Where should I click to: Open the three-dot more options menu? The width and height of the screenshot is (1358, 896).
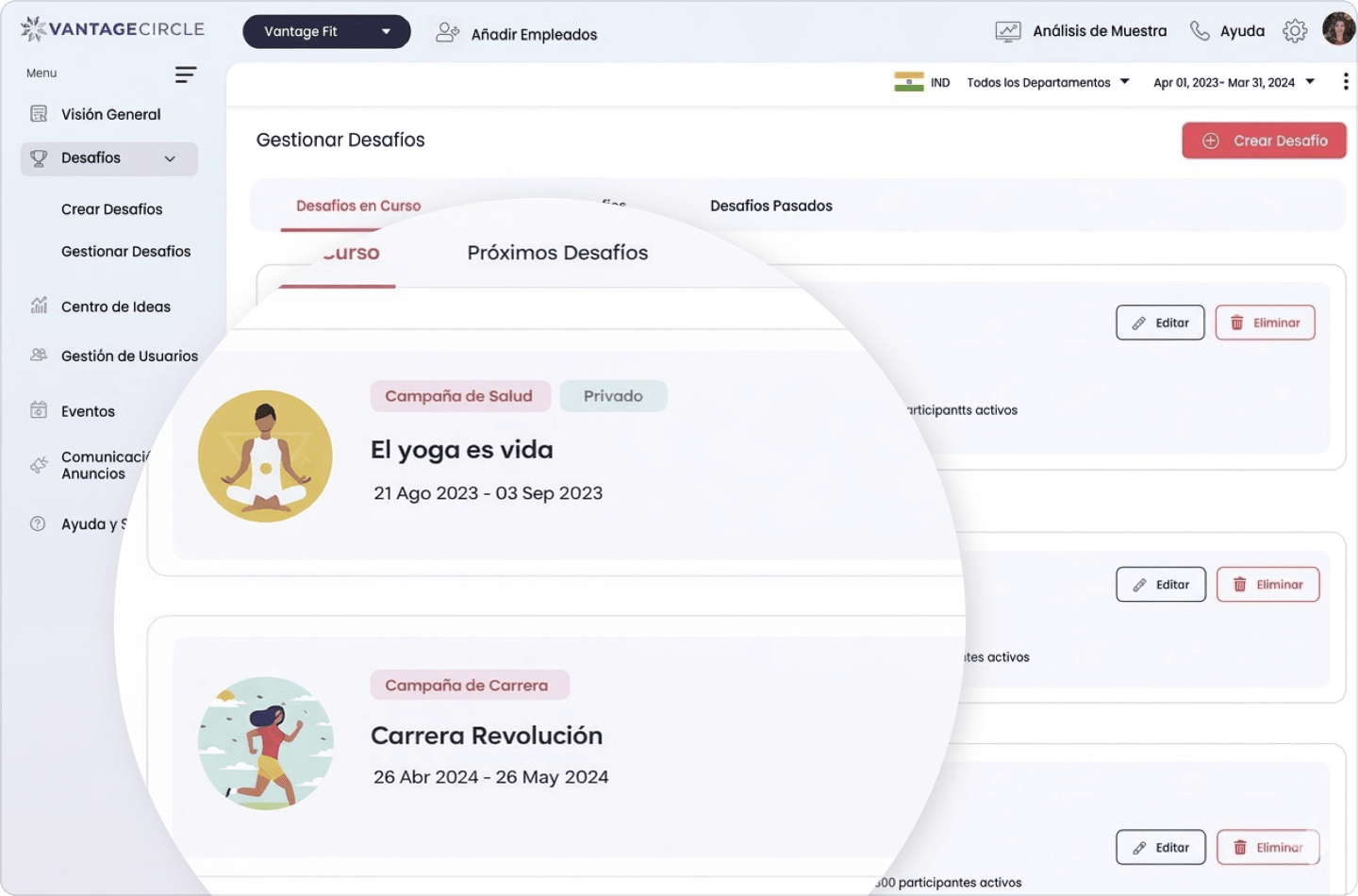point(1345,82)
